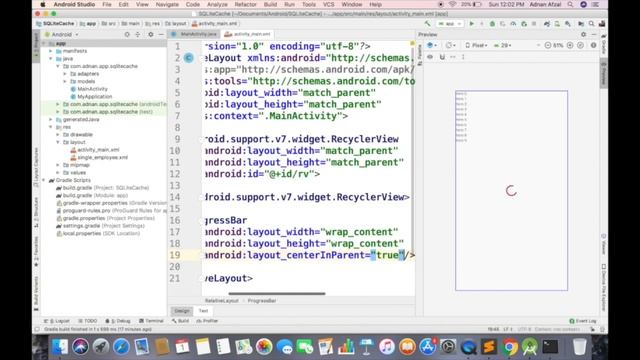Select the Text editor tab

pos(203,311)
